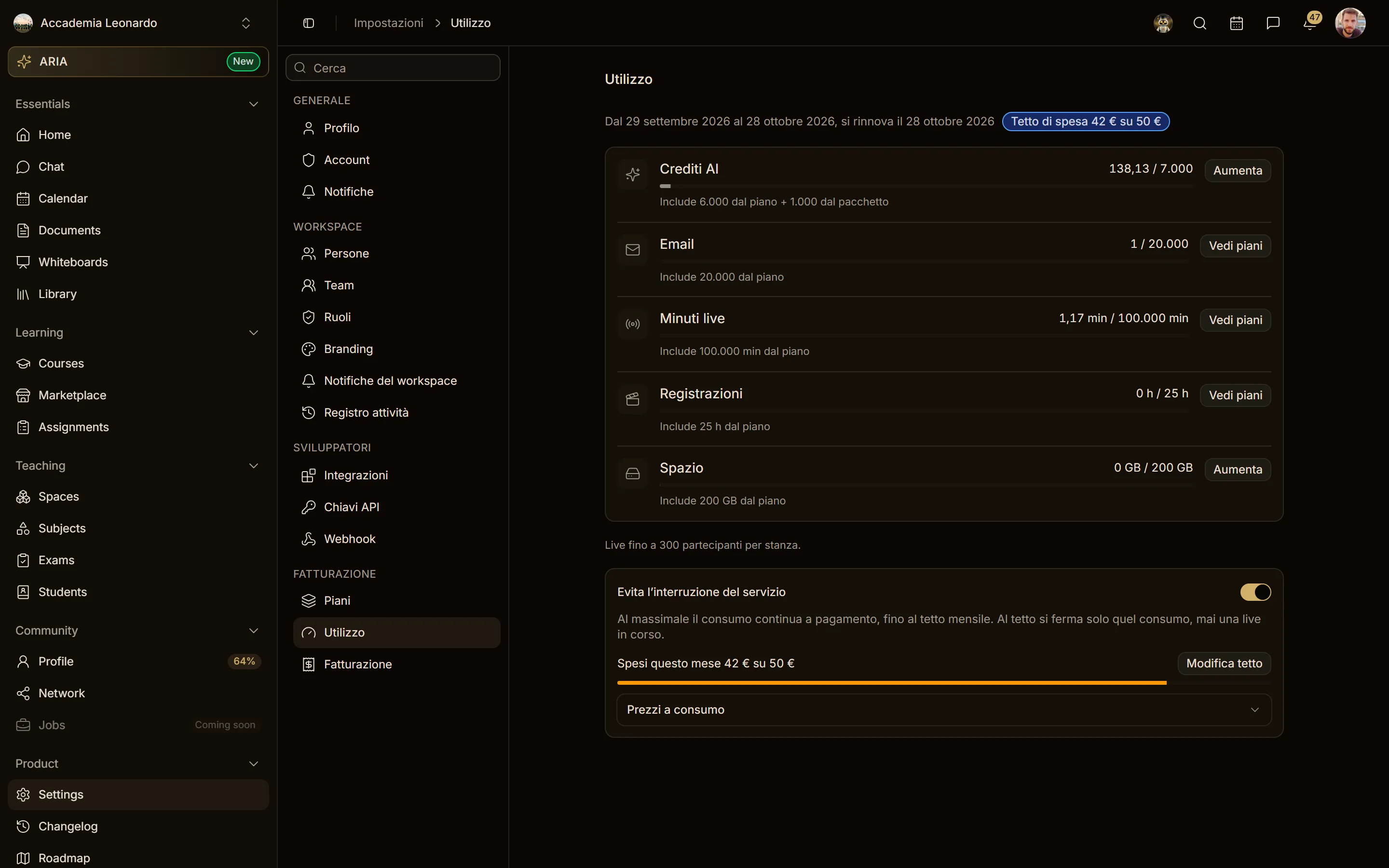Open Chiavi API settings
Viewport: 1389px width, 868px height.
pyautogui.click(x=396, y=507)
